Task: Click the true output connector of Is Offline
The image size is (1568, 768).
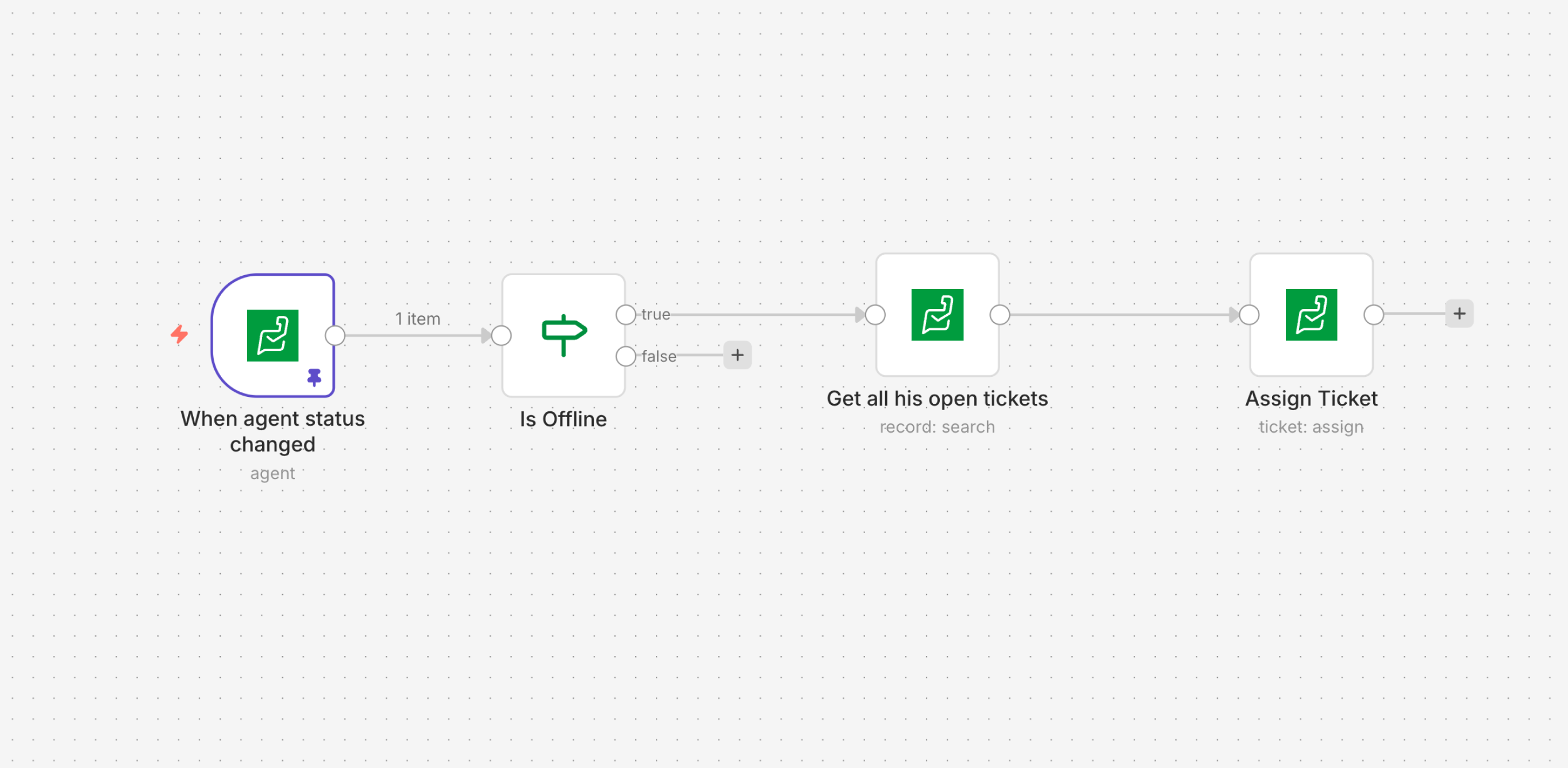Action: (x=625, y=314)
